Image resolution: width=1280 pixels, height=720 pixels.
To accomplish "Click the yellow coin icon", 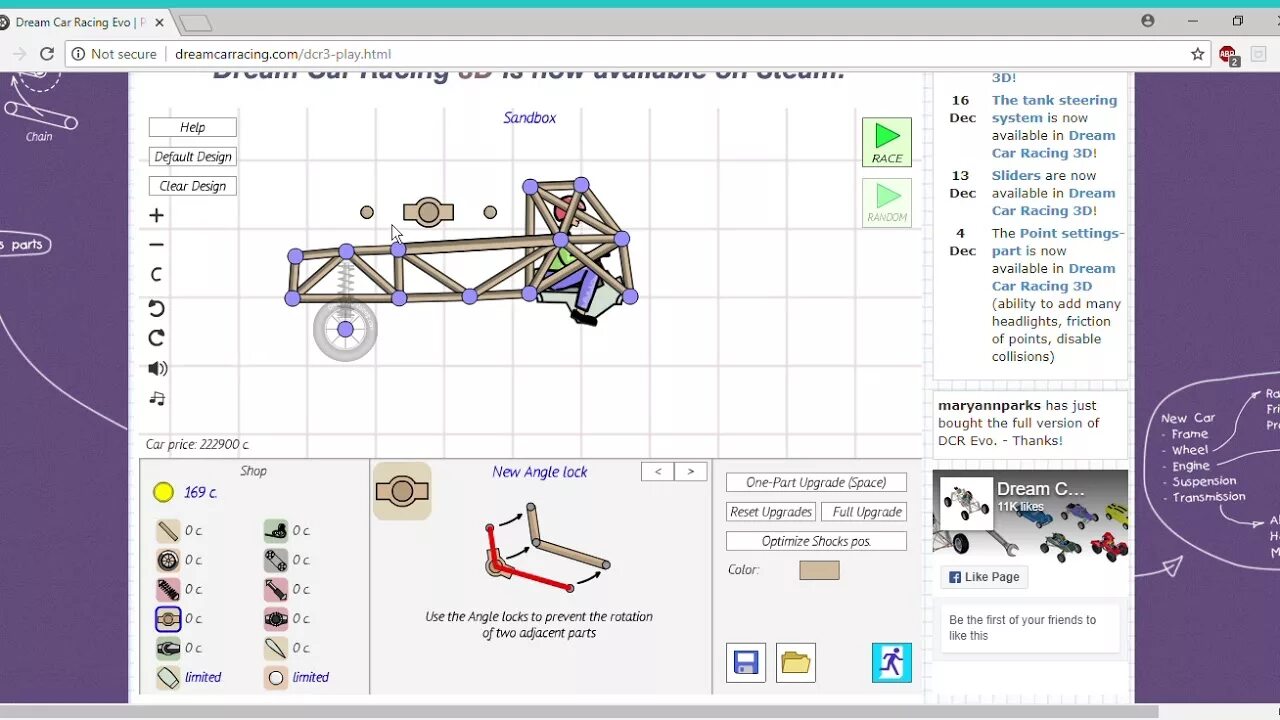I will pyautogui.click(x=164, y=492).
